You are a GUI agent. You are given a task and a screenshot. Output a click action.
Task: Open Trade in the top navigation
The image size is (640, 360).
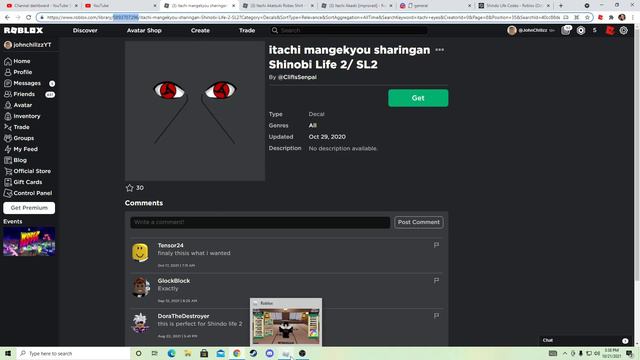coord(247,31)
